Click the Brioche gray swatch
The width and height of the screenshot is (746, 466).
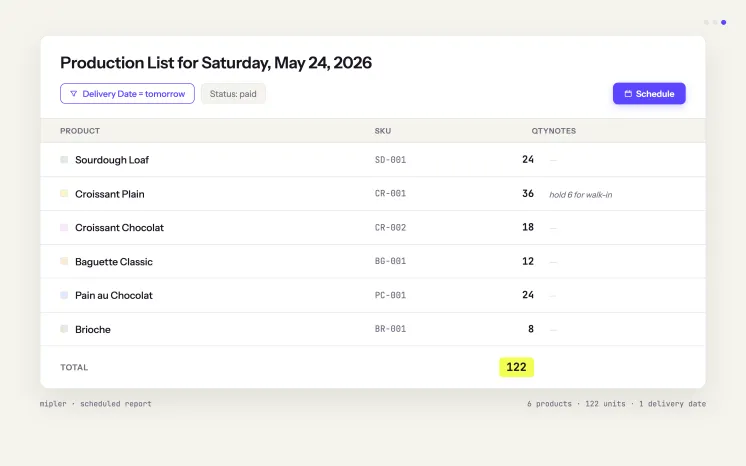64,329
